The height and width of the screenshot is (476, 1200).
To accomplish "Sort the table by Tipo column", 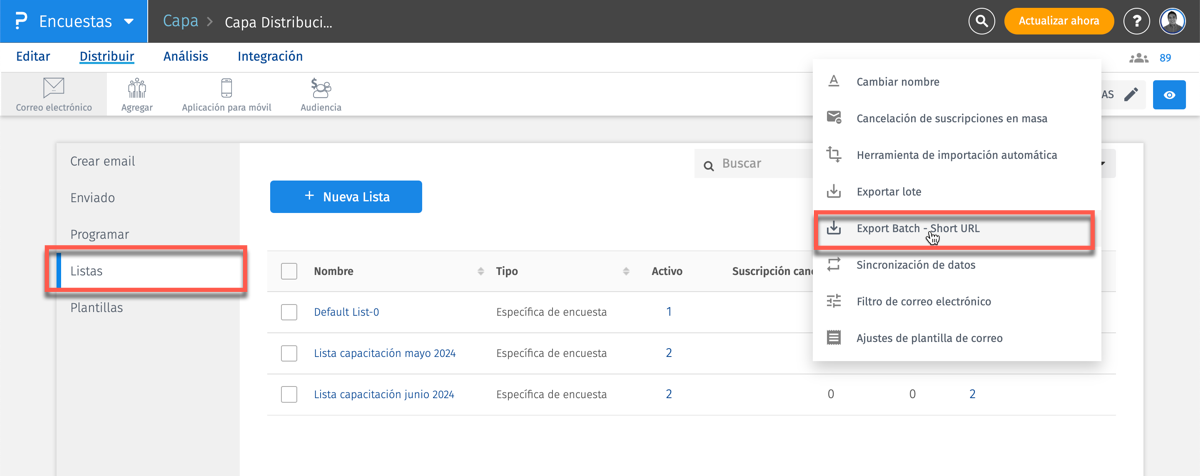I will [x=626, y=271].
